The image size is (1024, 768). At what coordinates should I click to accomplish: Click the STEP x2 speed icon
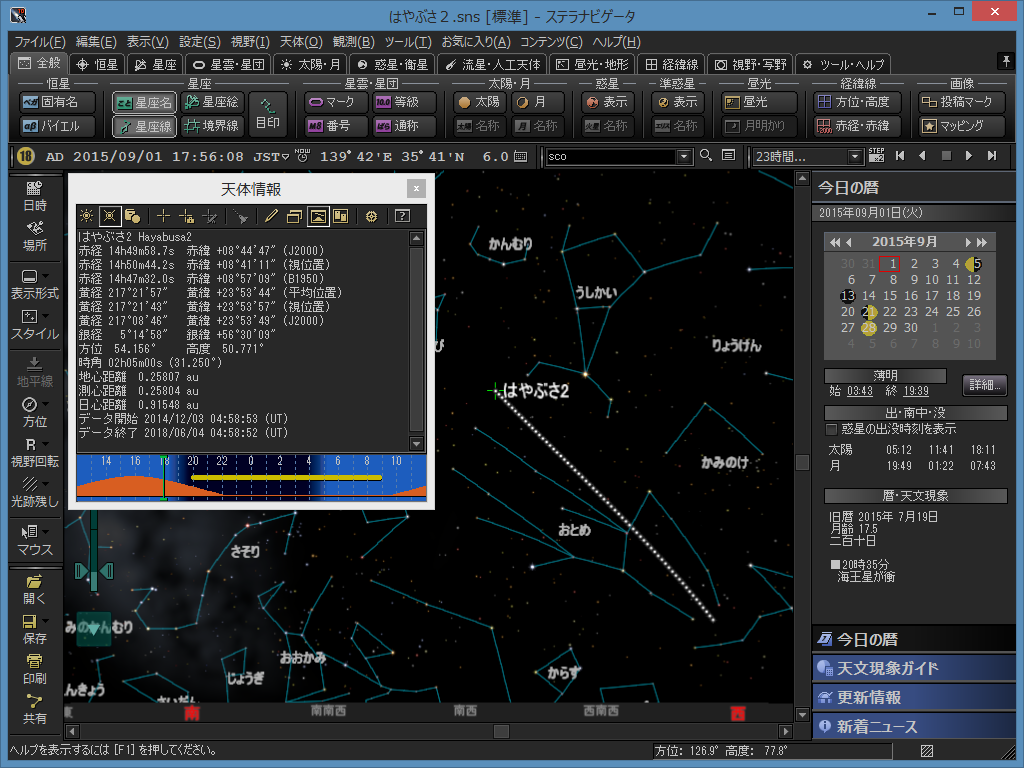876,155
